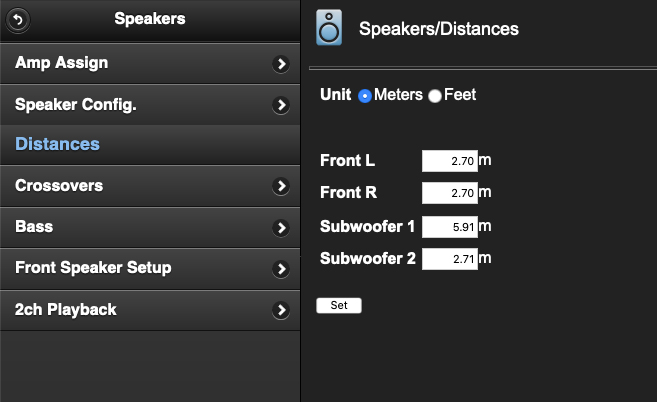This screenshot has width=657, height=402.
Task: Click the Front L distance field
Action: point(449,161)
